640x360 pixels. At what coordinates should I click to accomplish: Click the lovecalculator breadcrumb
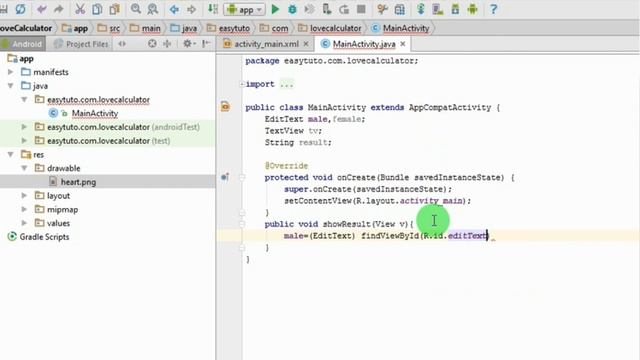[x=330, y=28]
